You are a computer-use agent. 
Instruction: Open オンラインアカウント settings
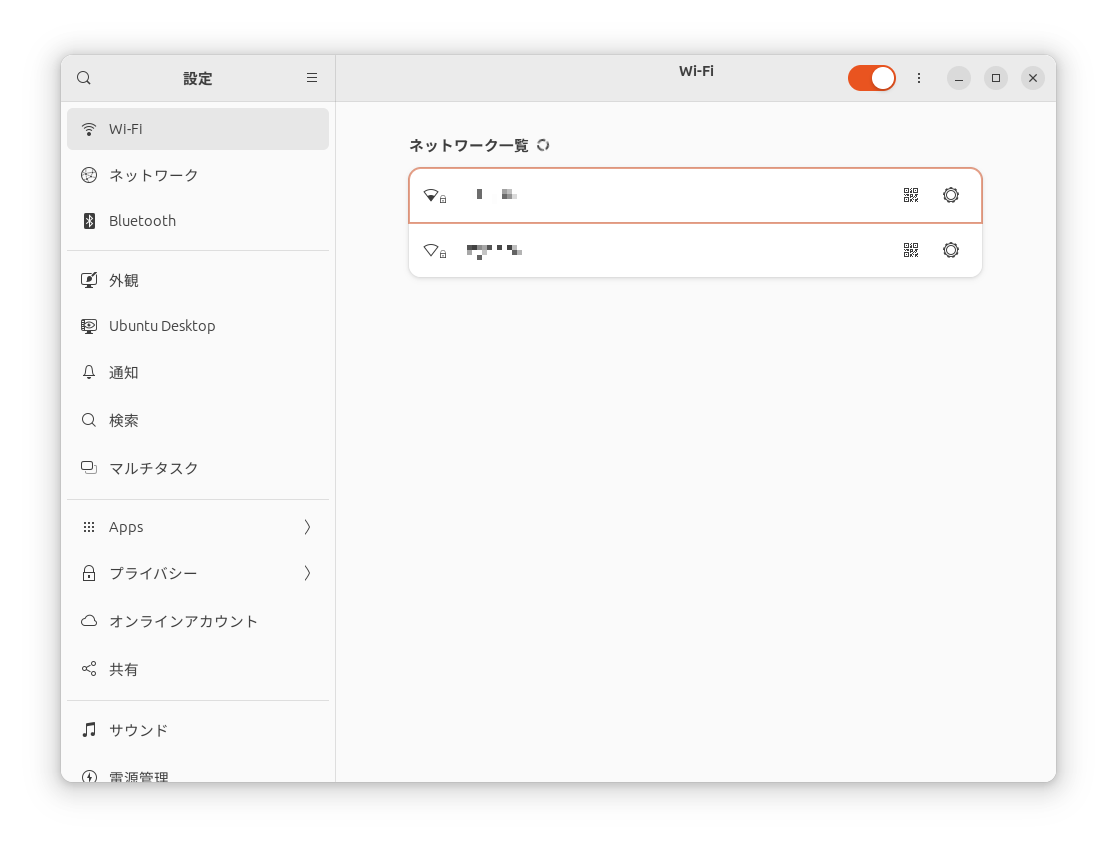pos(198,621)
